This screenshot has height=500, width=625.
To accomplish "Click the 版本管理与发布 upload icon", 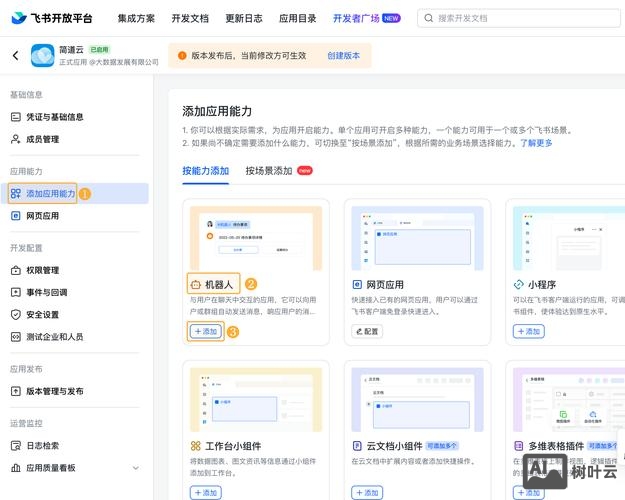I will [x=16, y=391].
